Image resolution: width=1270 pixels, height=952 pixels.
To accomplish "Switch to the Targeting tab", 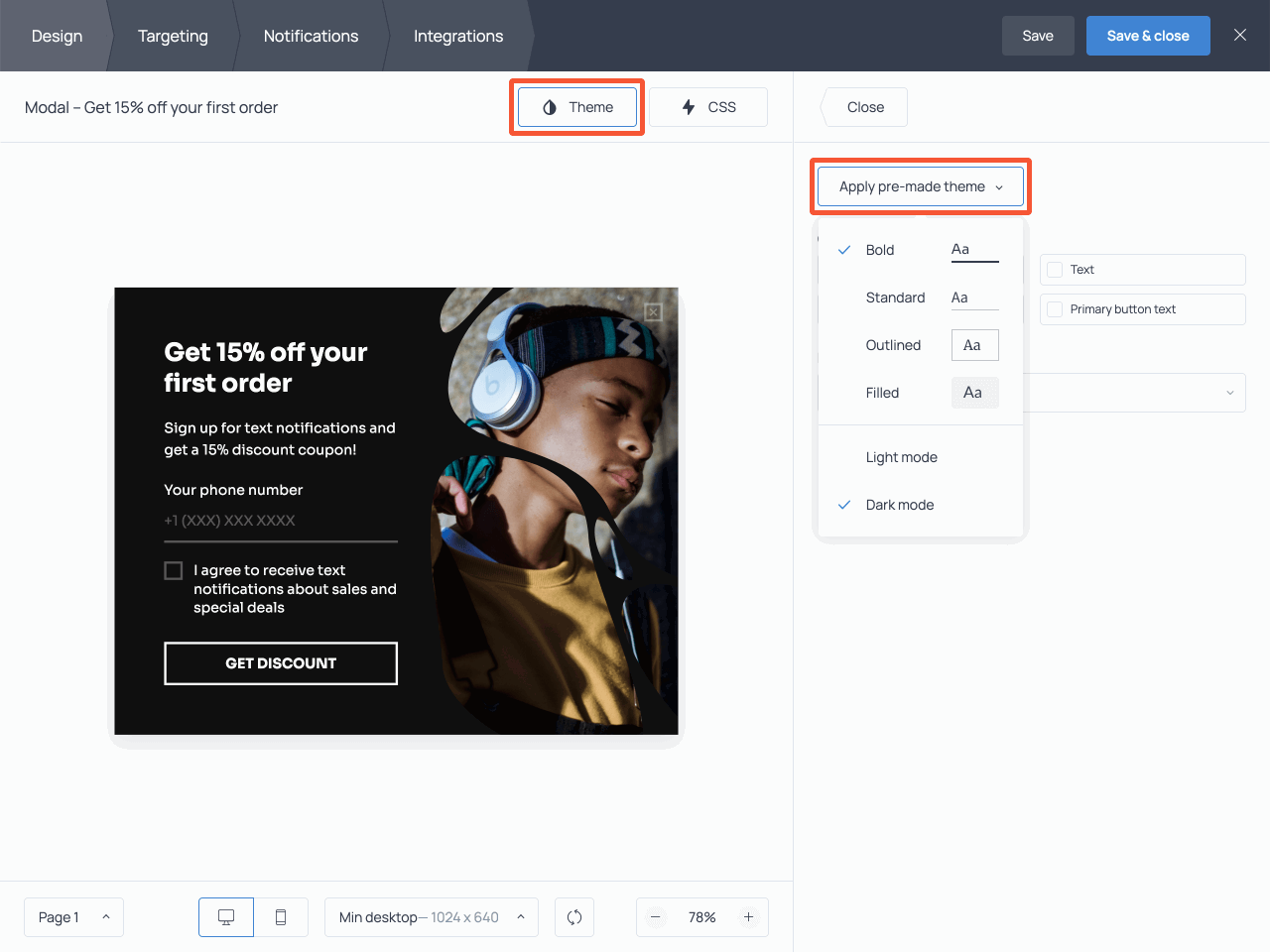I will 173,36.
